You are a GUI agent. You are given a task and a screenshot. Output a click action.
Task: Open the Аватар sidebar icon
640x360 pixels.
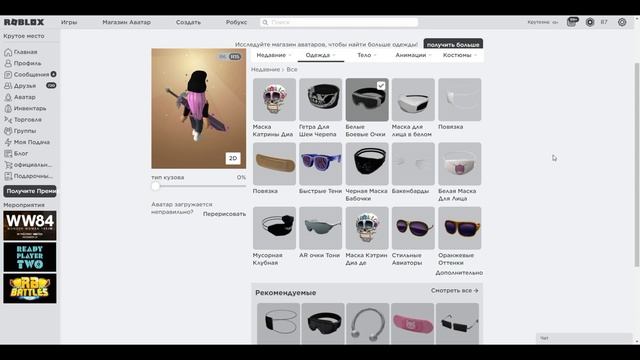(8, 97)
